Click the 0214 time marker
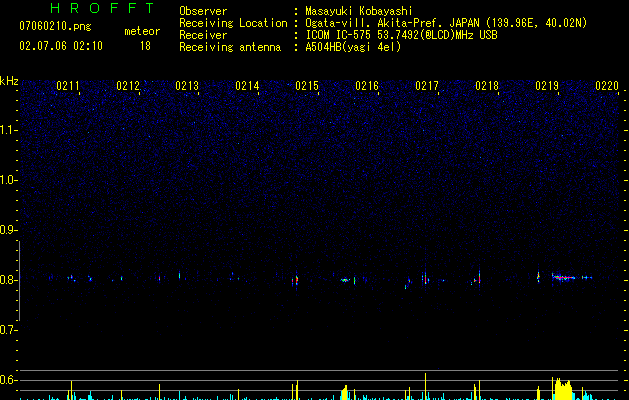The height and width of the screenshot is (400, 629). 247,86
